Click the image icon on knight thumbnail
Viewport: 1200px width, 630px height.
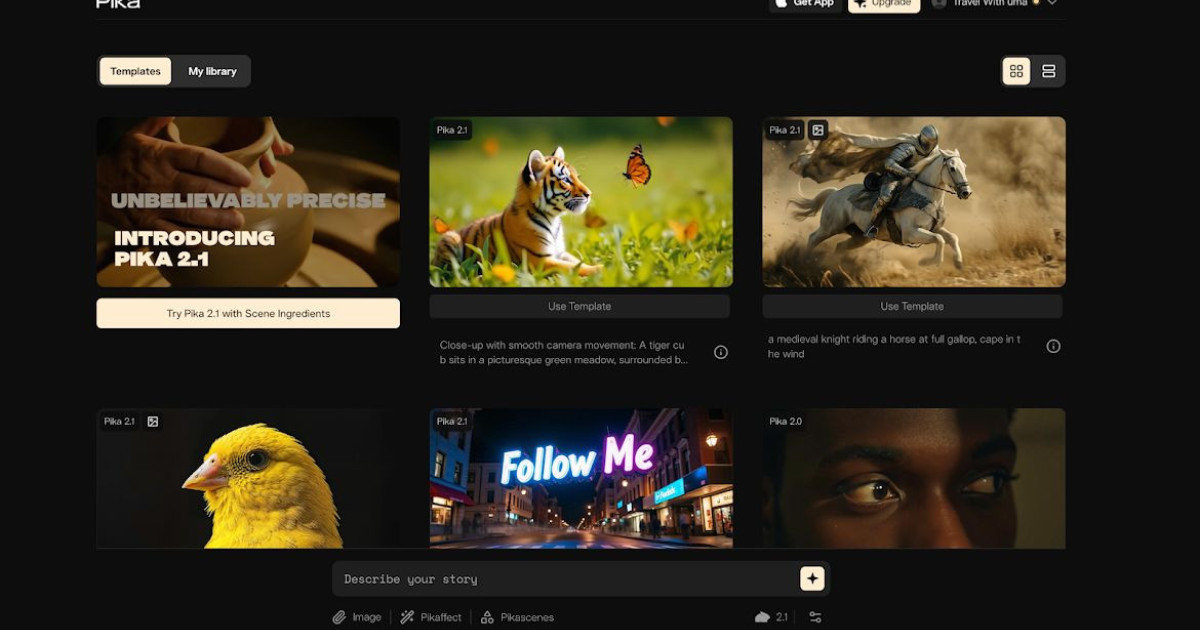pyautogui.click(x=818, y=130)
